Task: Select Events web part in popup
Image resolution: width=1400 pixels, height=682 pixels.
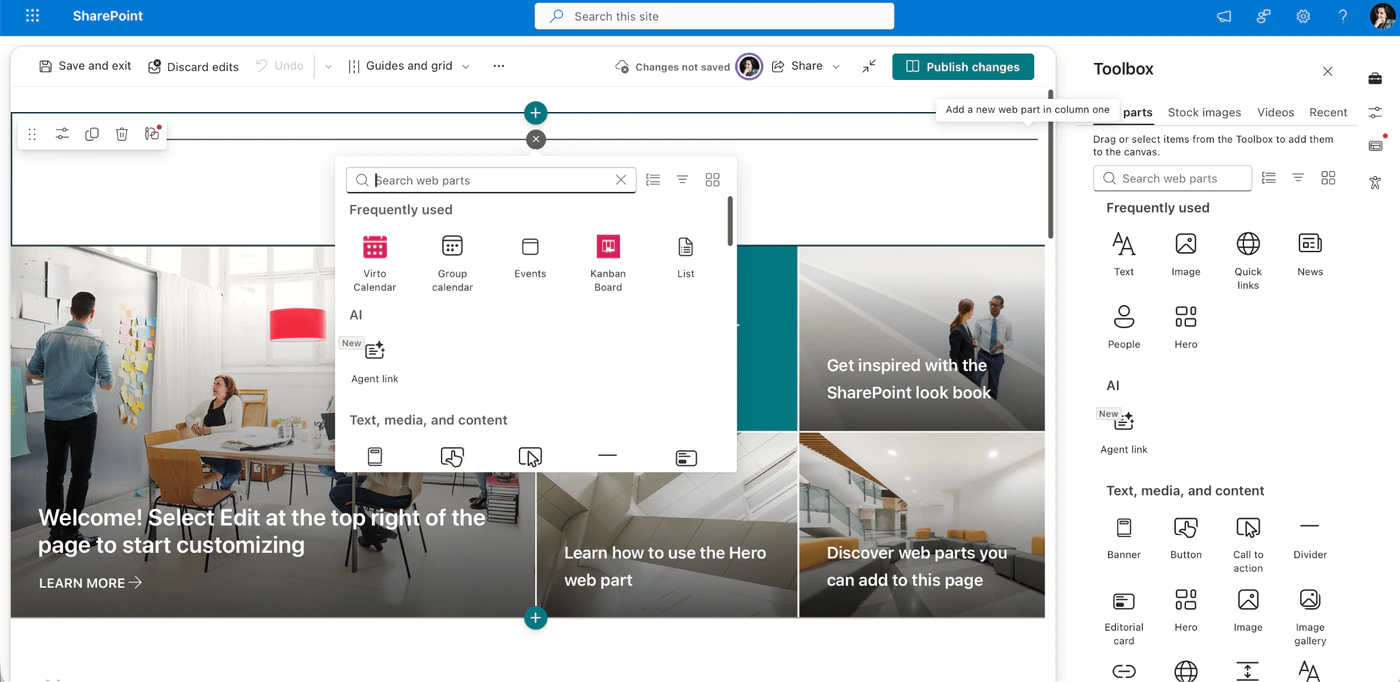Action: [x=530, y=257]
